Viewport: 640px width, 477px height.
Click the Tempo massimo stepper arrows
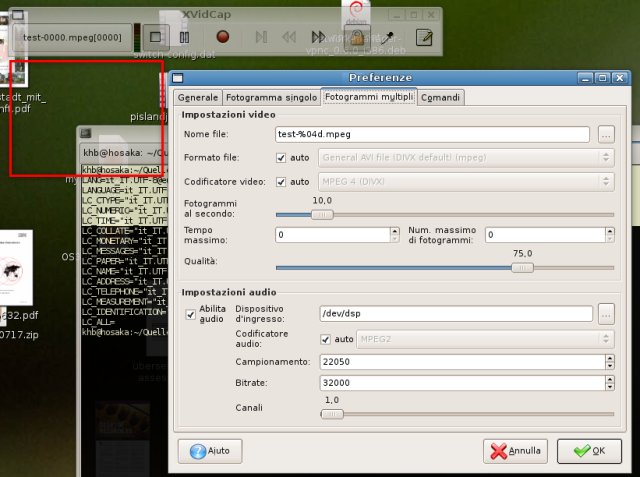[x=395, y=235]
